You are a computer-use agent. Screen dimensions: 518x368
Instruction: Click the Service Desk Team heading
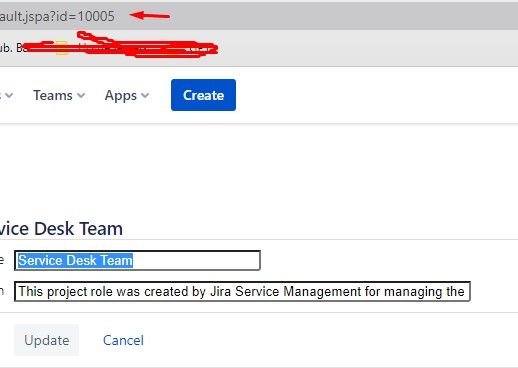coord(61,229)
